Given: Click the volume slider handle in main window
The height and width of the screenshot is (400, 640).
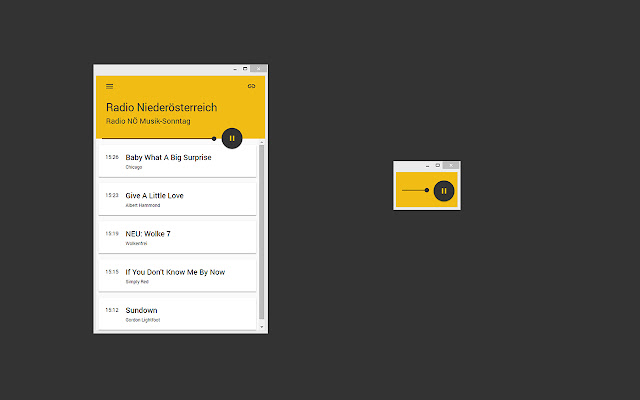Looking at the screenshot, I should click(214, 139).
